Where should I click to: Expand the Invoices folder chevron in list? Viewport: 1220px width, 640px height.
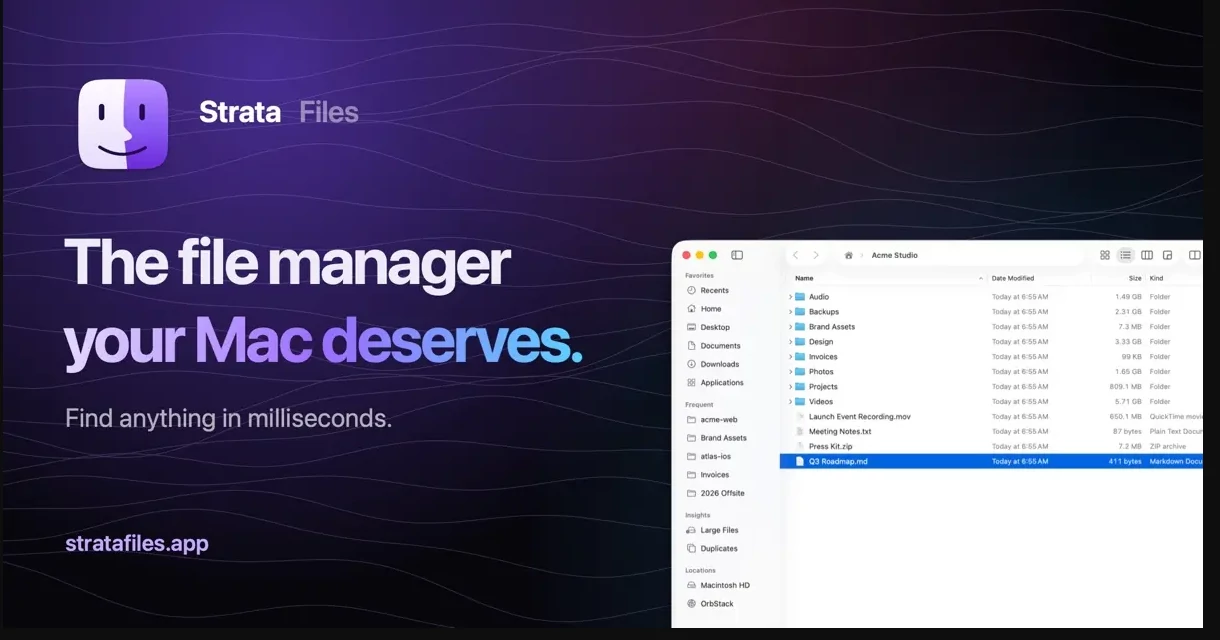click(x=790, y=357)
